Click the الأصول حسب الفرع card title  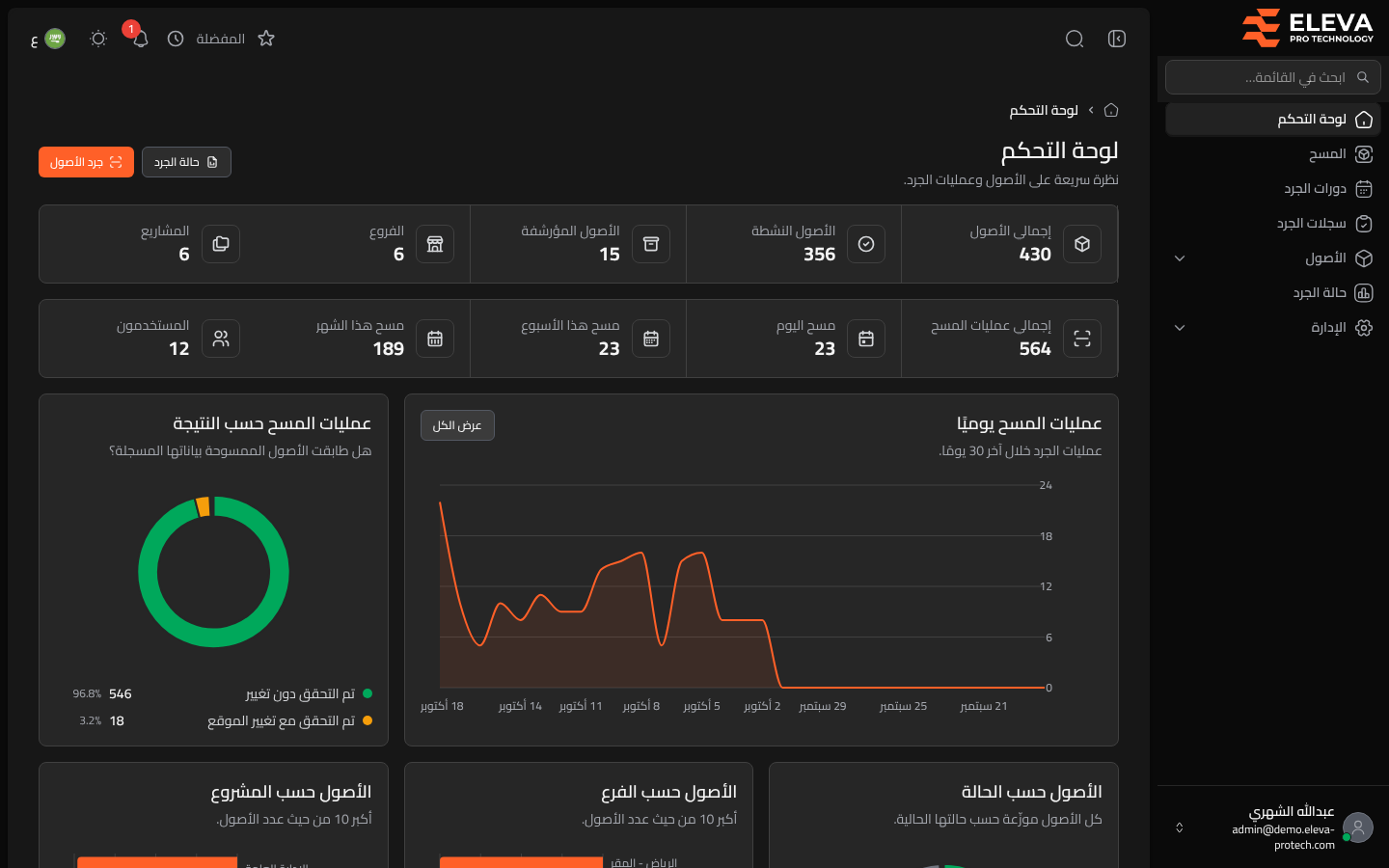[668, 792]
